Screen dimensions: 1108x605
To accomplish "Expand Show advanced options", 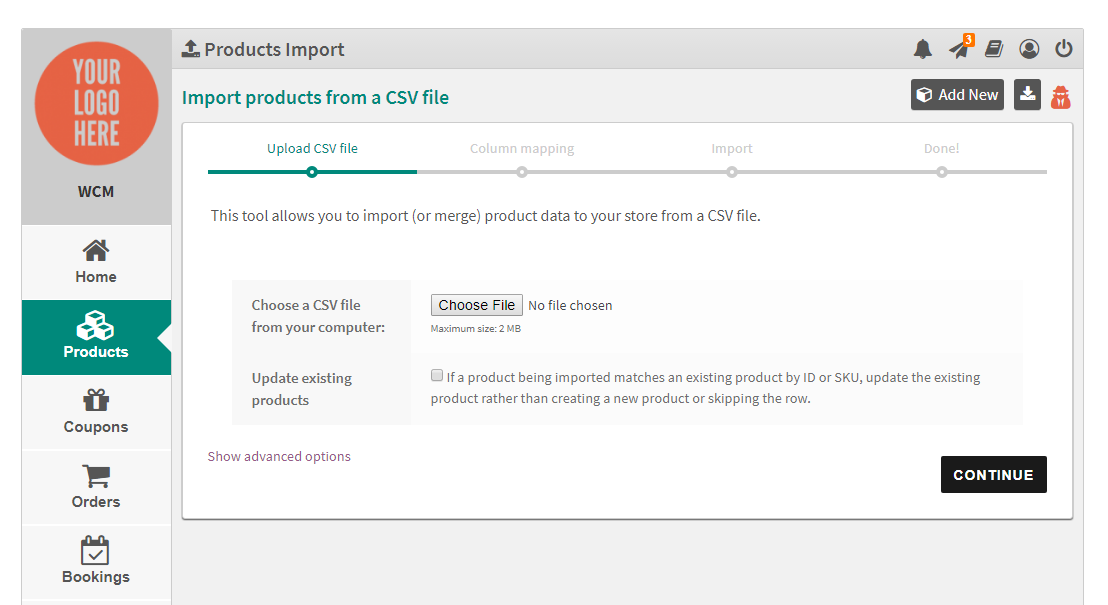I will pyautogui.click(x=279, y=457).
